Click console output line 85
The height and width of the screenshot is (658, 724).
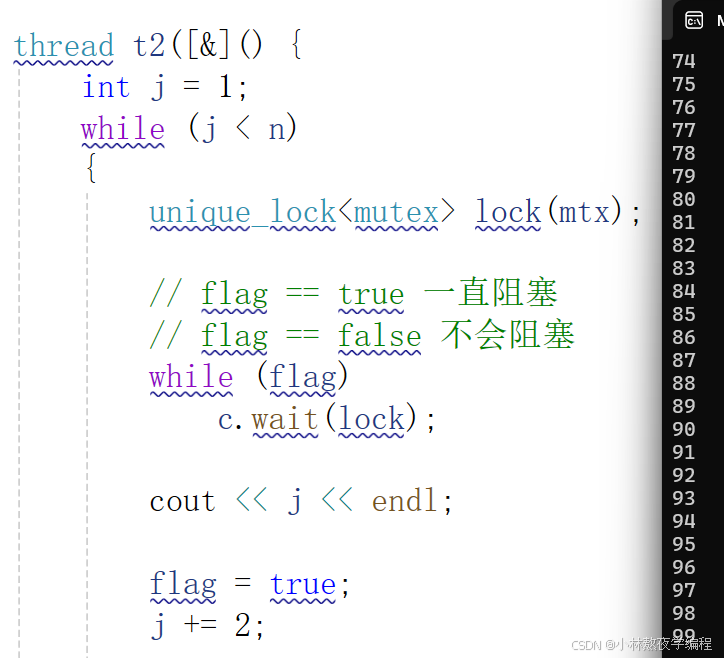click(683, 314)
